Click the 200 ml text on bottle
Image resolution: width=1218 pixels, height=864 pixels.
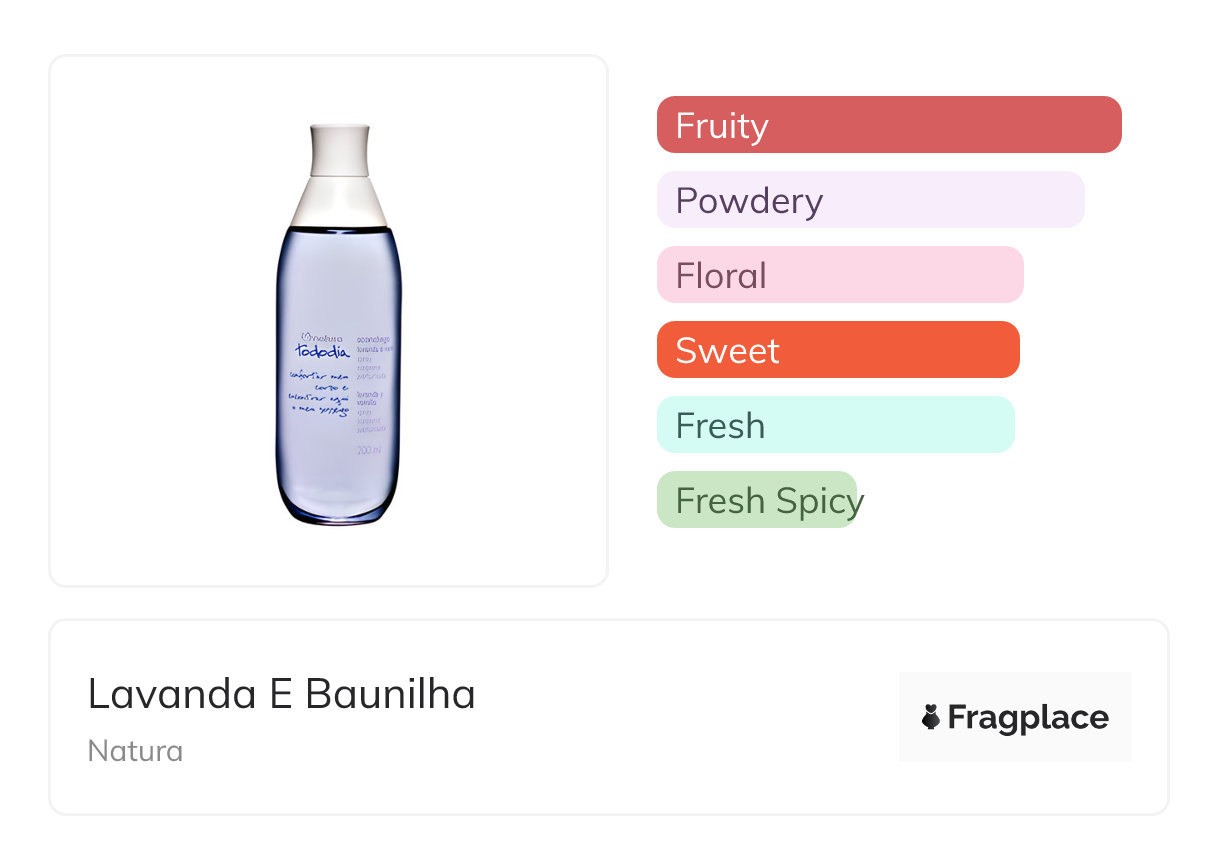(x=370, y=451)
